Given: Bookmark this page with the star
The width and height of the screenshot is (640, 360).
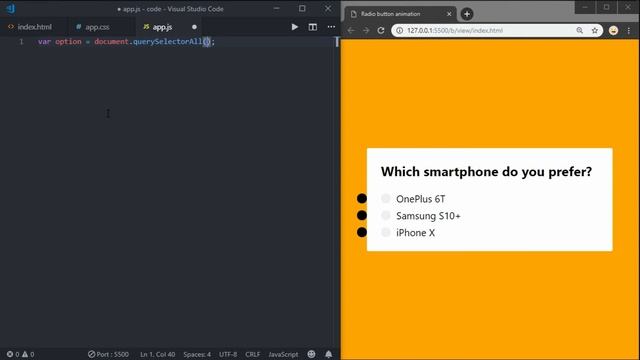Looking at the screenshot, I should (595, 30).
